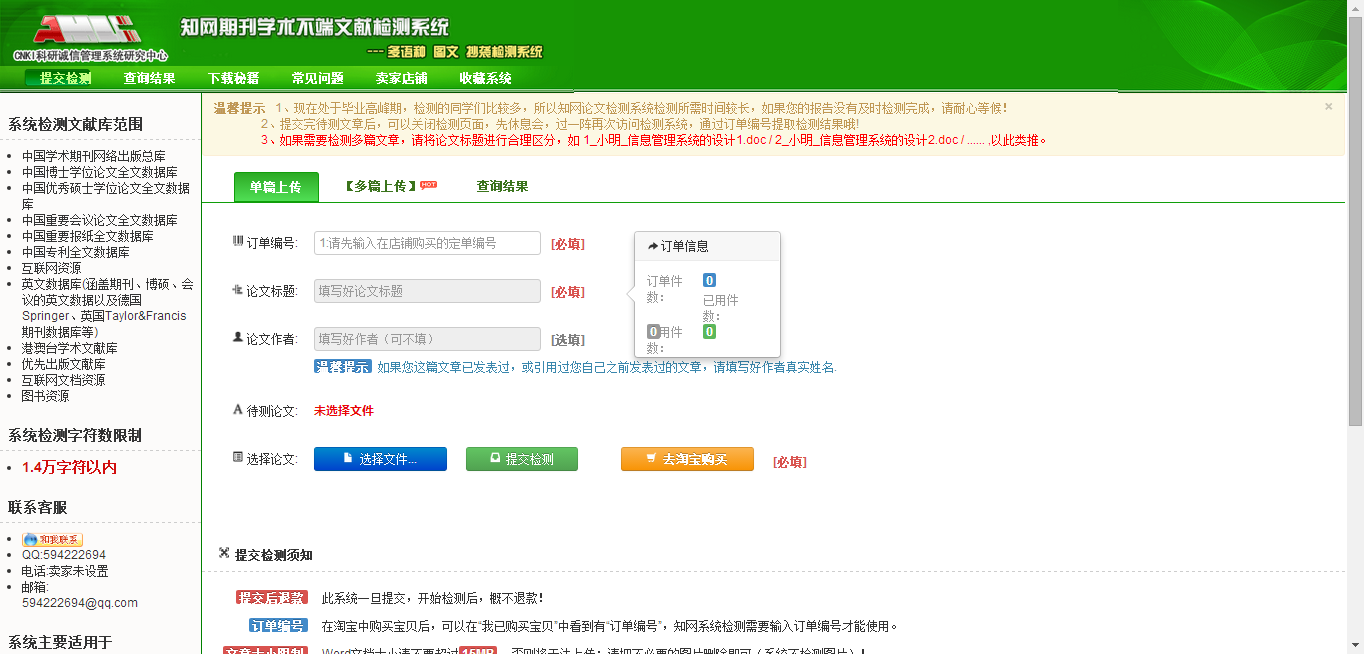1364x654 pixels.
Task: Click the 和我联系 chat icon
Action: pyautogui.click(x=52, y=540)
